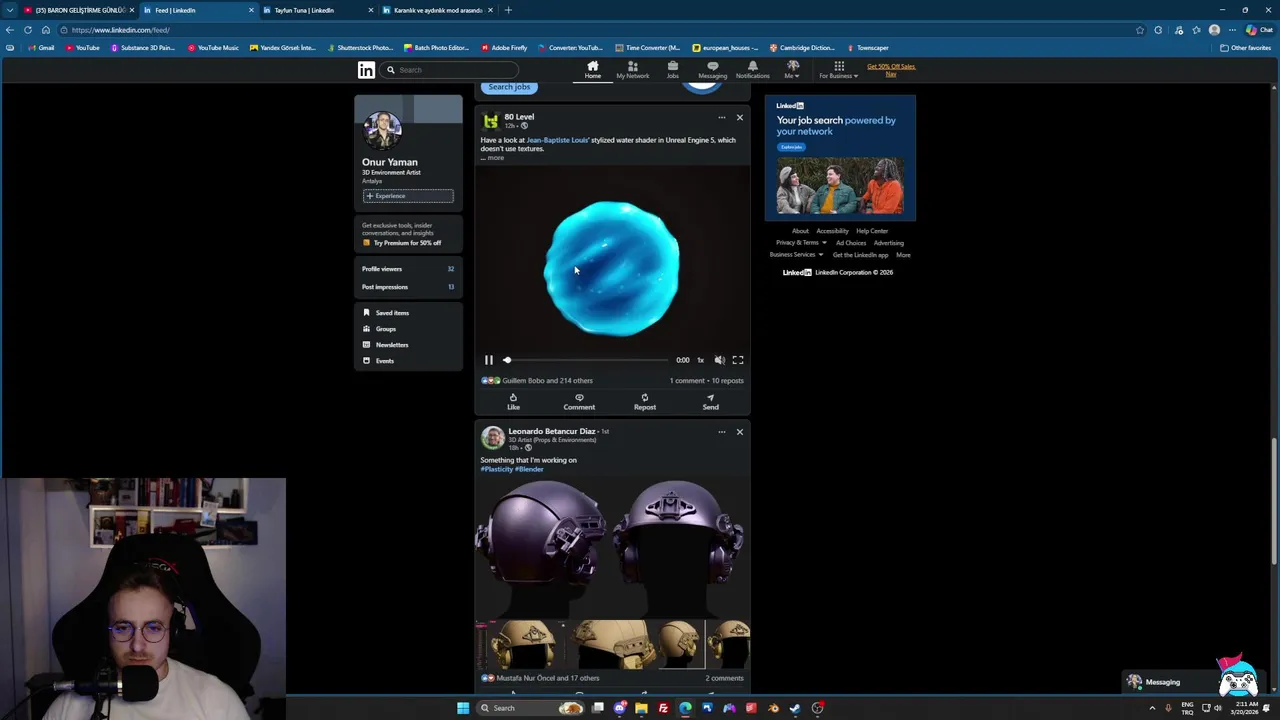Click Explore jobs in LinkedIn ad
Image resolution: width=1280 pixels, height=720 pixels.
(x=791, y=147)
